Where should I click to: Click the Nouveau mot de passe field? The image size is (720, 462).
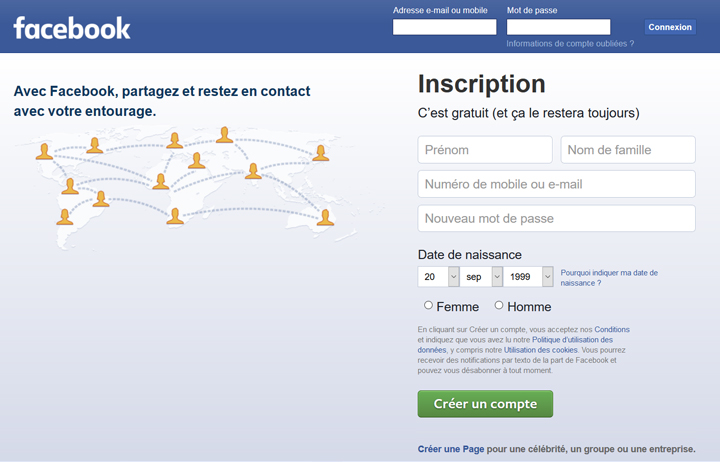[557, 218]
